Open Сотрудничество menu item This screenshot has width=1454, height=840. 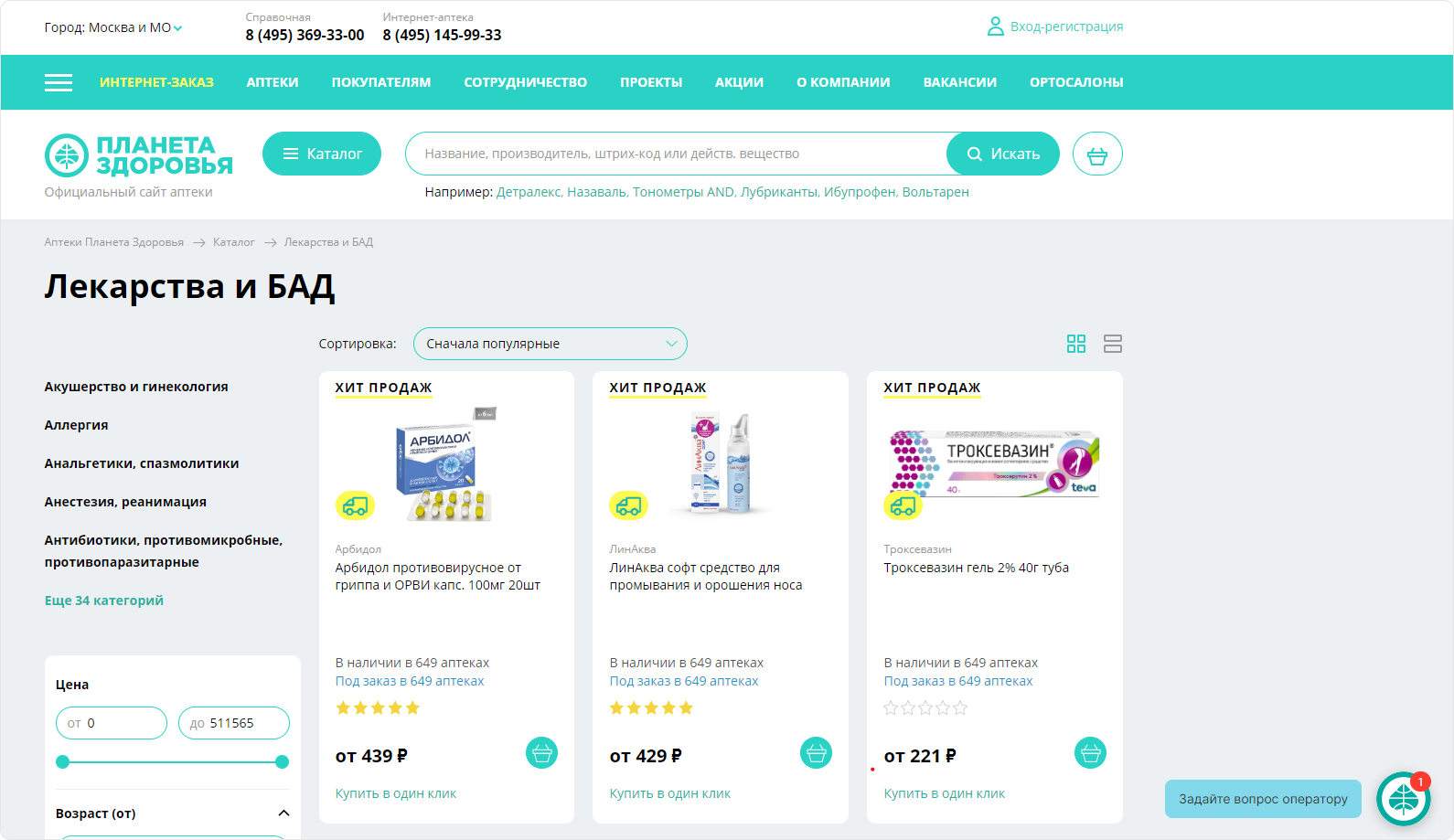coord(526,82)
